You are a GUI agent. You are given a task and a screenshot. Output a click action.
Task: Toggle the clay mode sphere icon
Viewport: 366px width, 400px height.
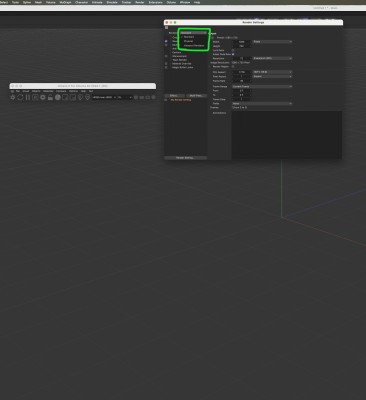[x=58, y=97]
